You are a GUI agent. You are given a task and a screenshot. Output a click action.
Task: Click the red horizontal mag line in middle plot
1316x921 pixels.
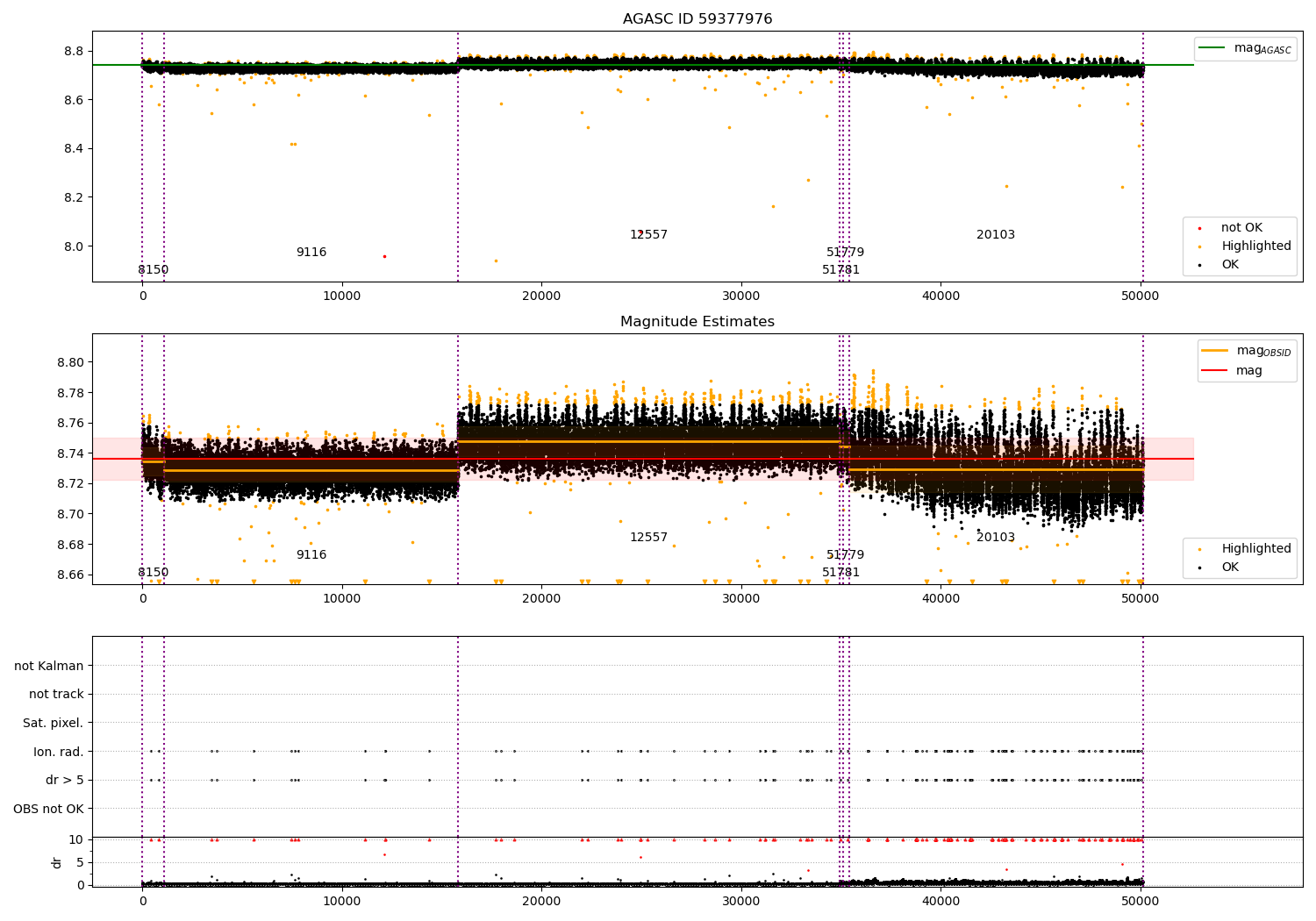pyautogui.click(x=643, y=459)
